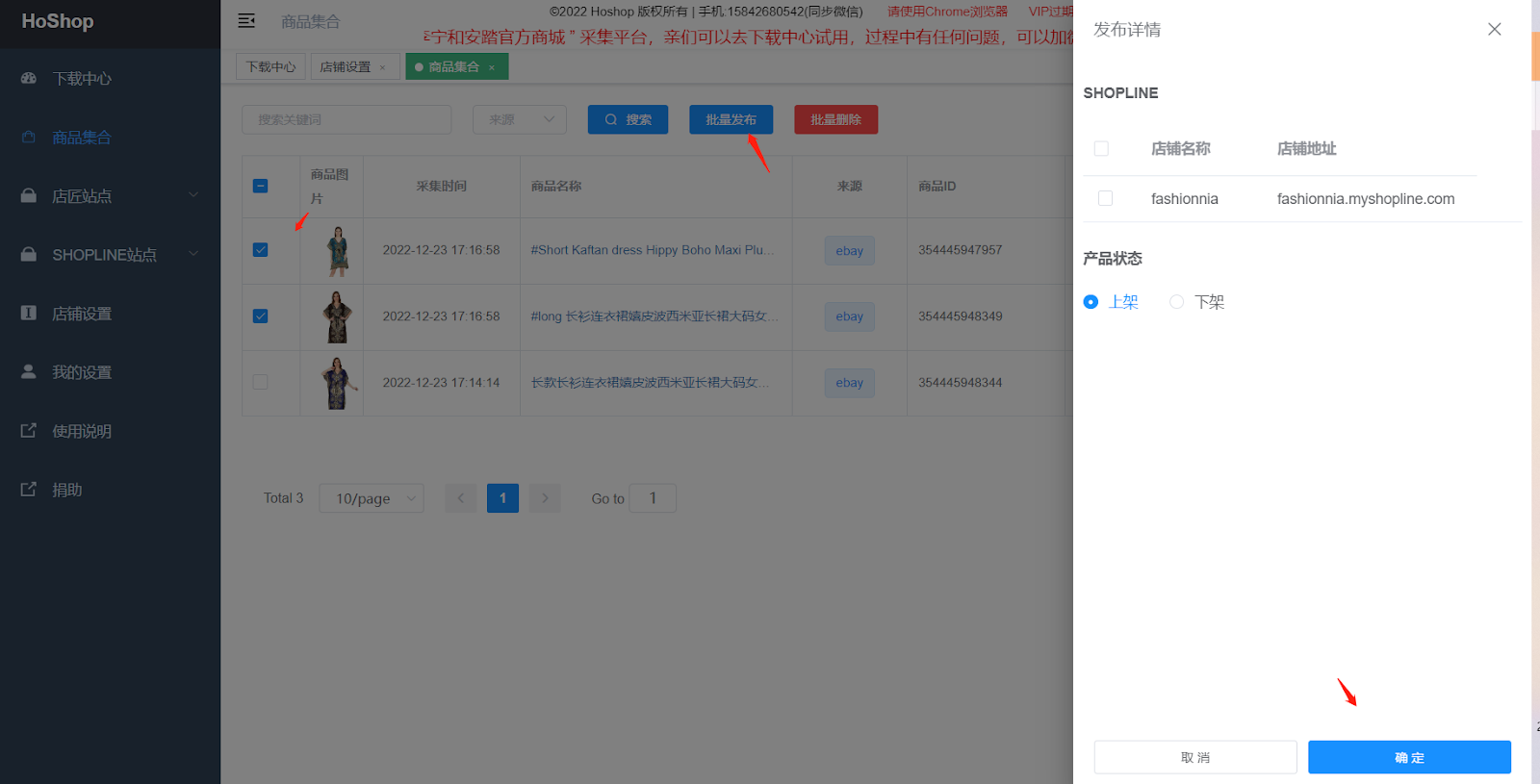
Task: Click the 搜索关键词 search input field
Action: tap(346, 120)
